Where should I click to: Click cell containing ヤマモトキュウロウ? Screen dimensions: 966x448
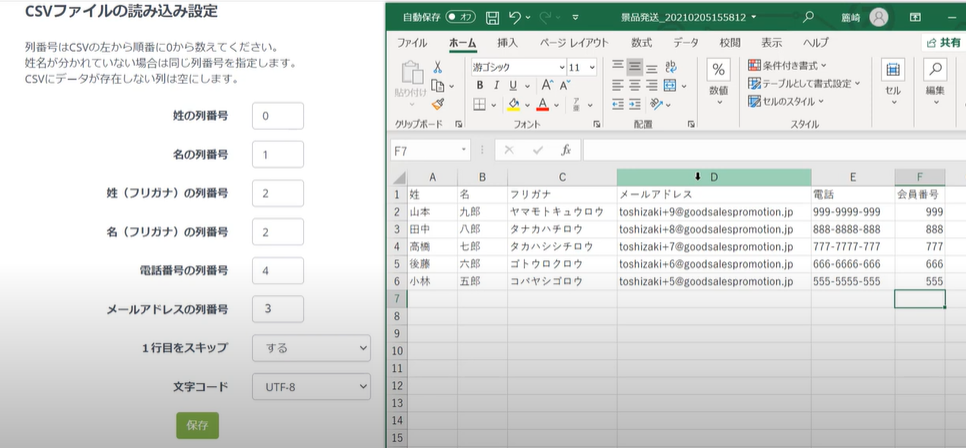pyautogui.click(x=562, y=212)
